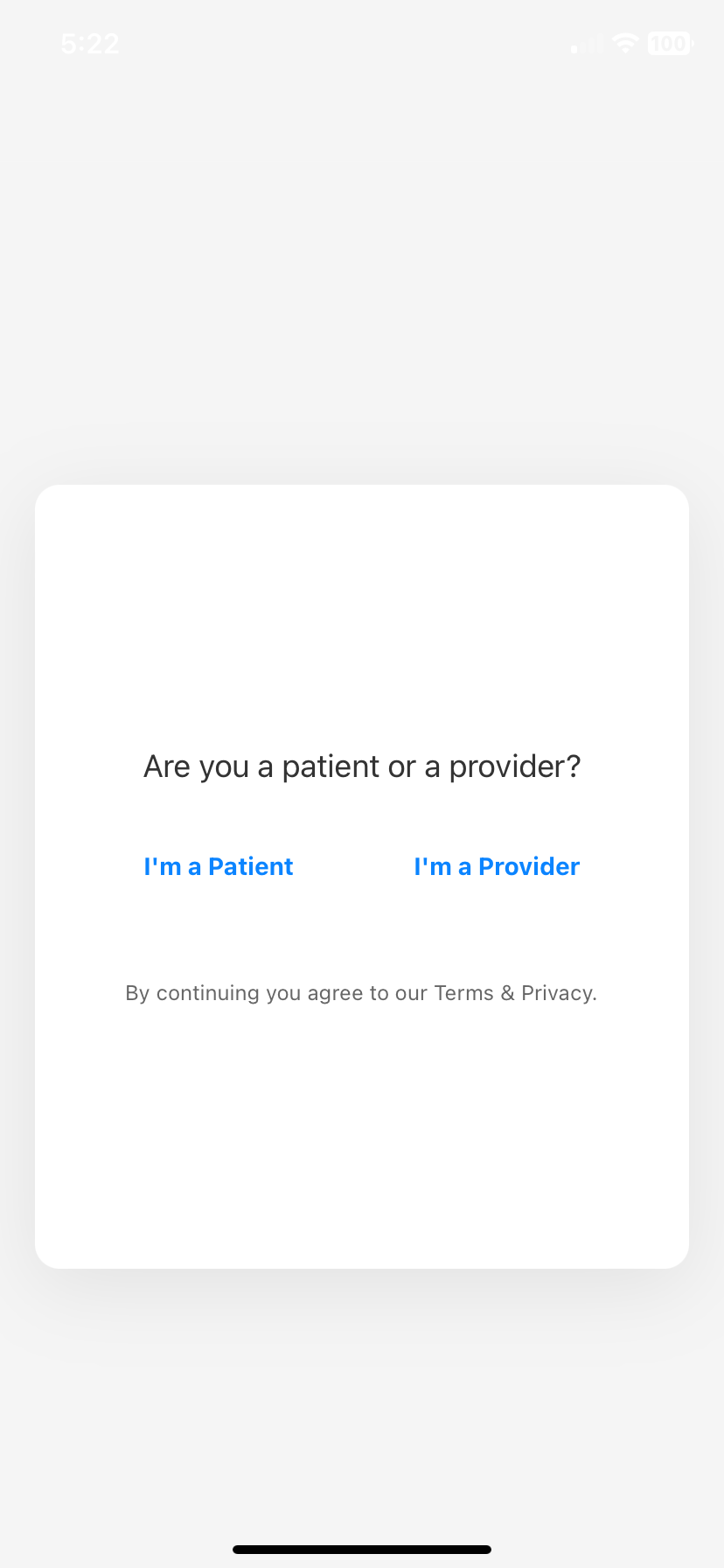Tap the battery level indicator
724x1568 pixels.
pyautogui.click(x=670, y=43)
